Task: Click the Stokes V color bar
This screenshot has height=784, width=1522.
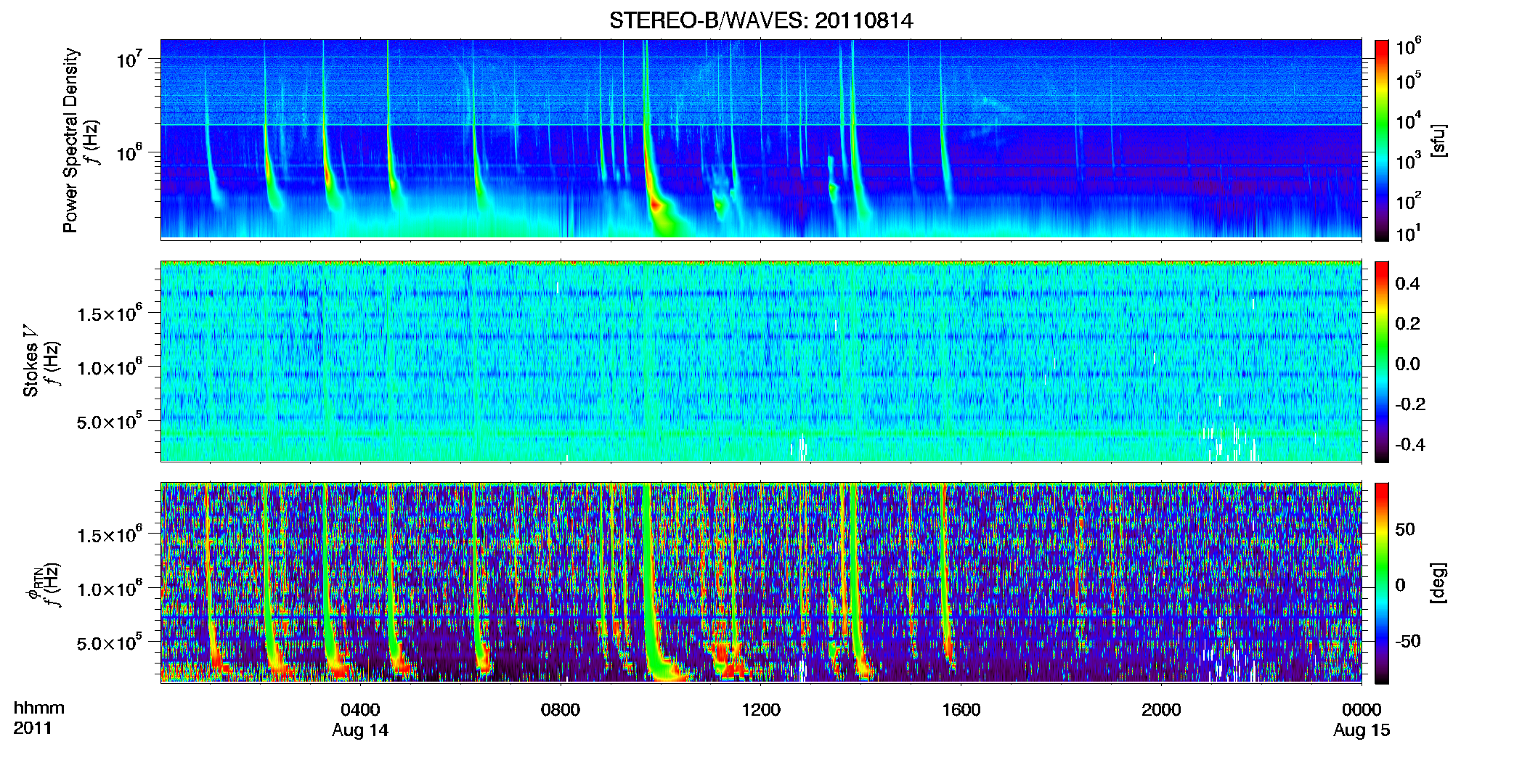Action: tap(1382, 362)
